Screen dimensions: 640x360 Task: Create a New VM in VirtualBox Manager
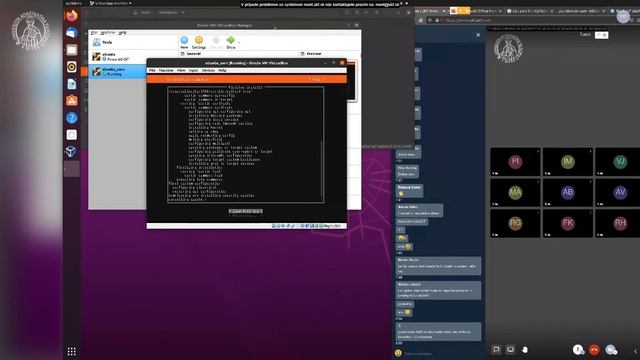point(184,42)
